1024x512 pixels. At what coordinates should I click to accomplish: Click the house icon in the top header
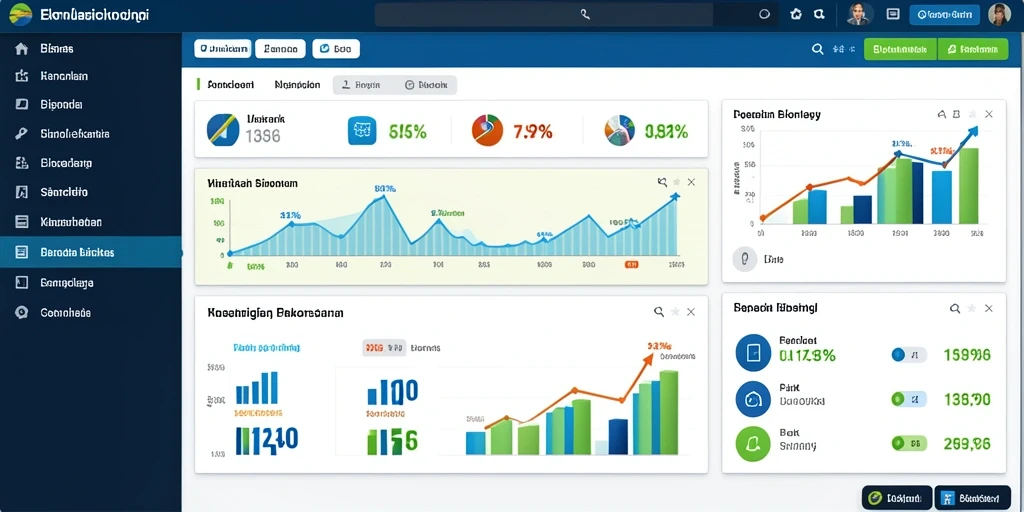coord(795,14)
